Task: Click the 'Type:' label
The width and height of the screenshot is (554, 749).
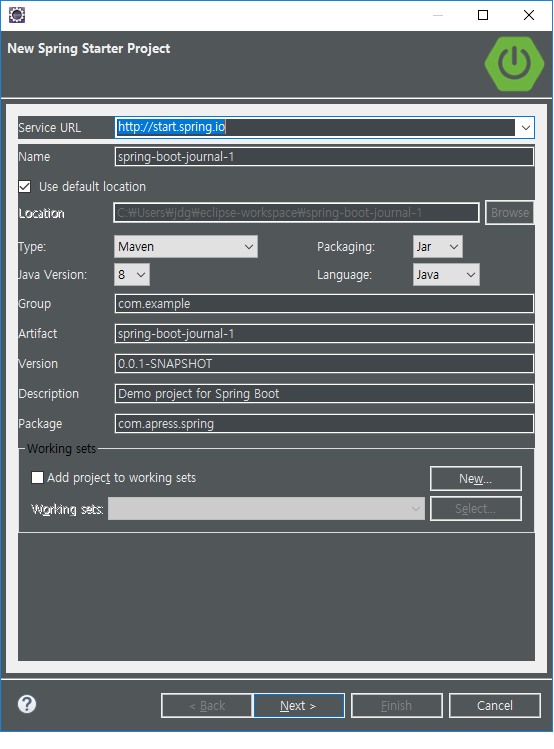Action: tap(32, 247)
